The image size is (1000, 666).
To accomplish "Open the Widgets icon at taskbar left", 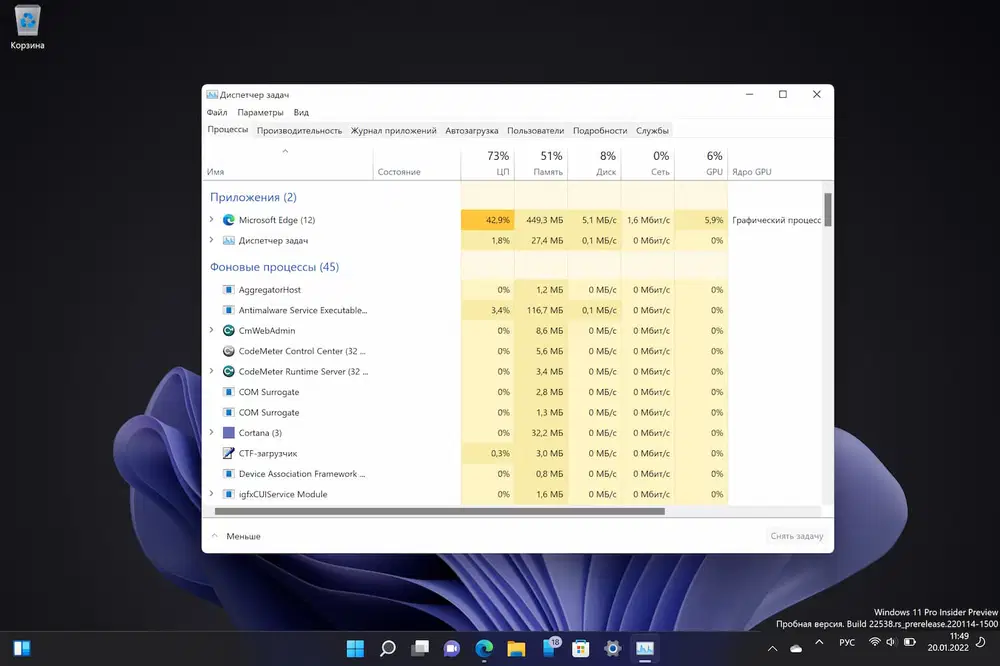I will tap(22, 649).
